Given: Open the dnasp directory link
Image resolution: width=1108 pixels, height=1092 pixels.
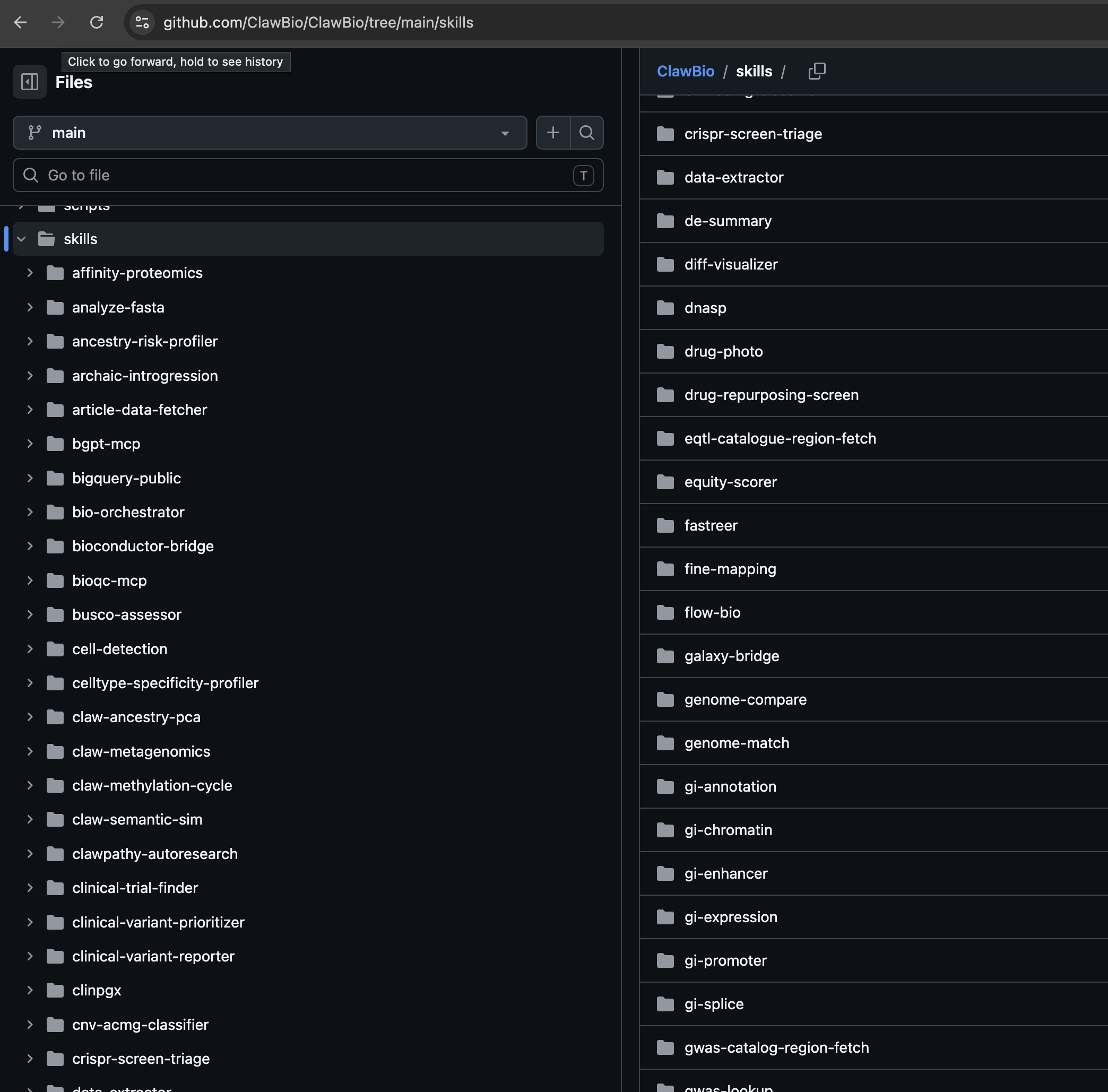Looking at the screenshot, I should pos(705,308).
